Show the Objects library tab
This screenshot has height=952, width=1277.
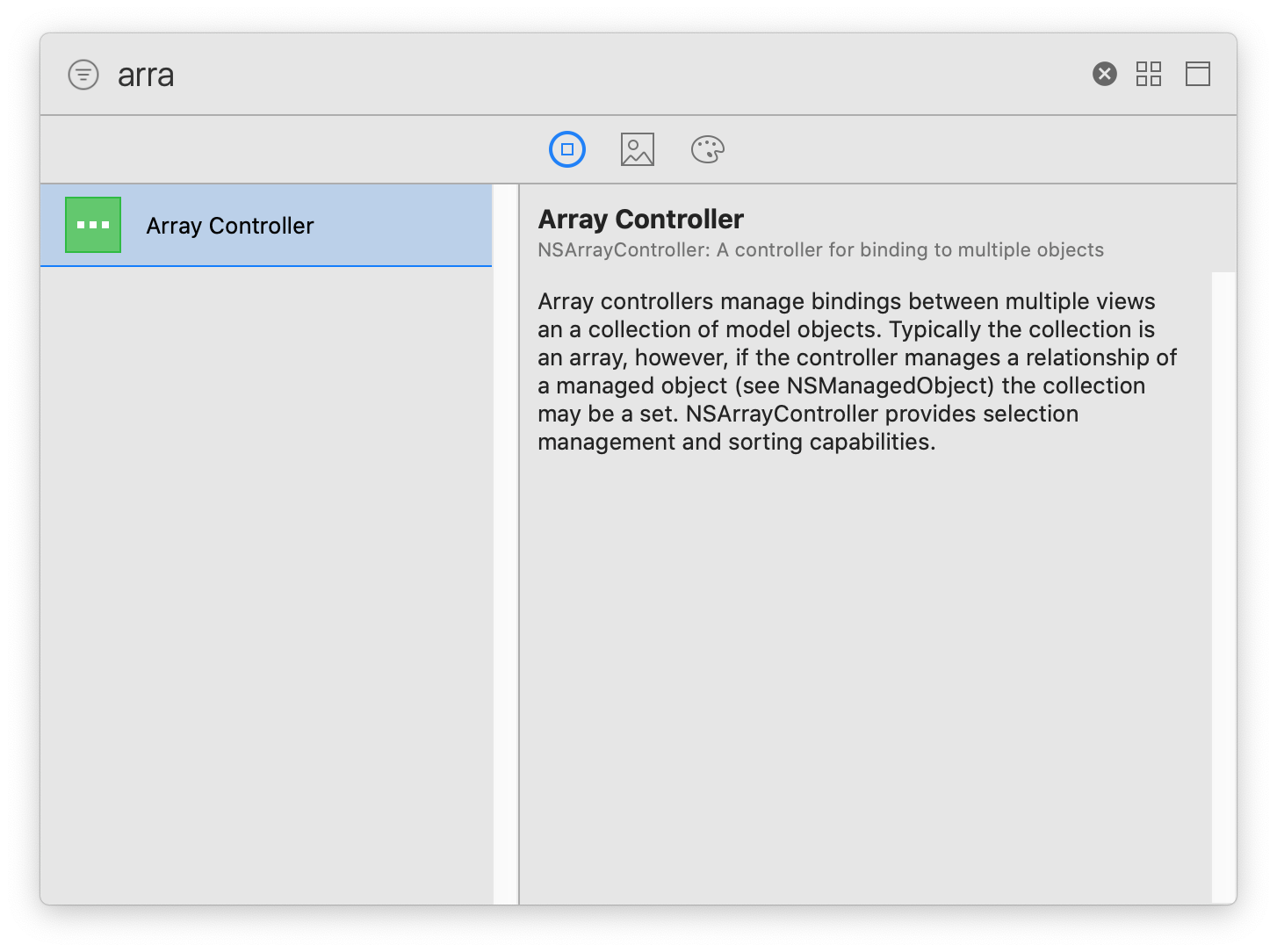click(x=567, y=149)
